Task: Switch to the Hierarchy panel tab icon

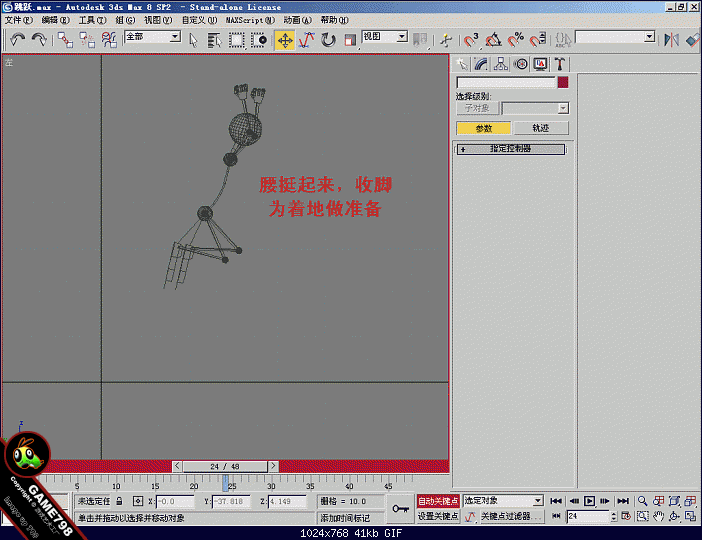Action: 501,64
